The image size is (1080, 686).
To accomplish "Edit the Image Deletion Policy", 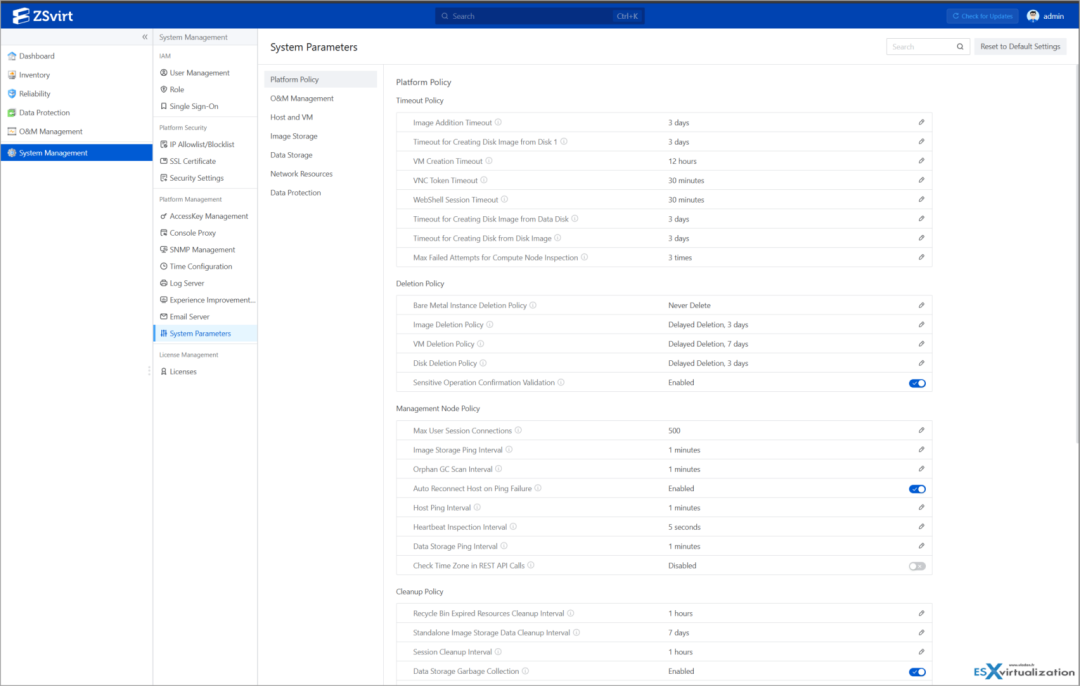I will 921,324.
